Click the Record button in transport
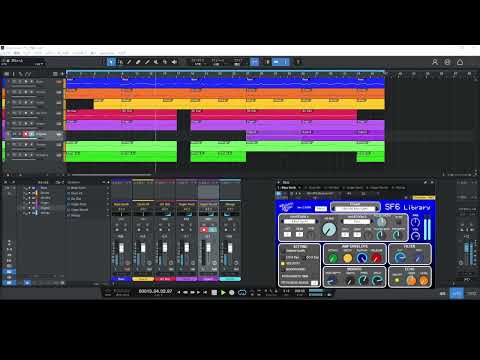This screenshot has height=360, width=480. [232, 292]
